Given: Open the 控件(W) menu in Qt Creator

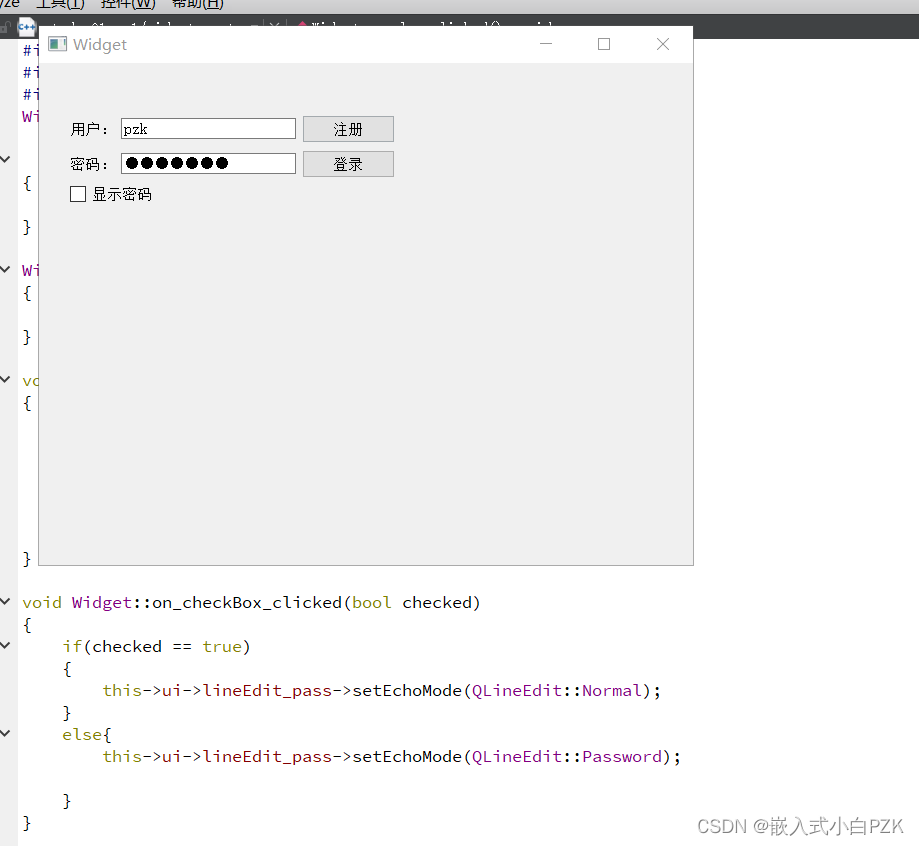Looking at the screenshot, I should pyautogui.click(x=128, y=5).
